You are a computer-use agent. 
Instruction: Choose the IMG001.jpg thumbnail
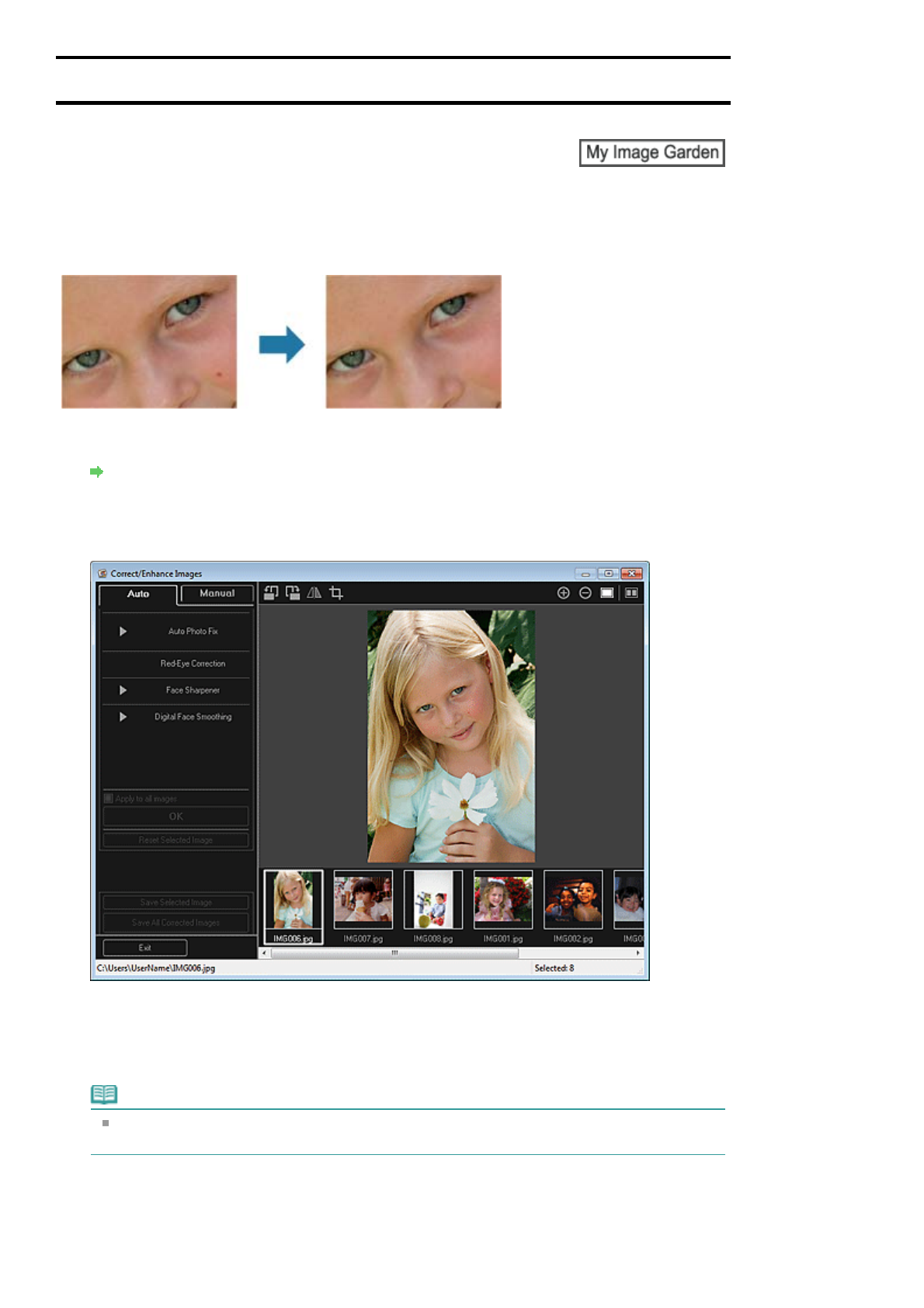tap(503, 899)
